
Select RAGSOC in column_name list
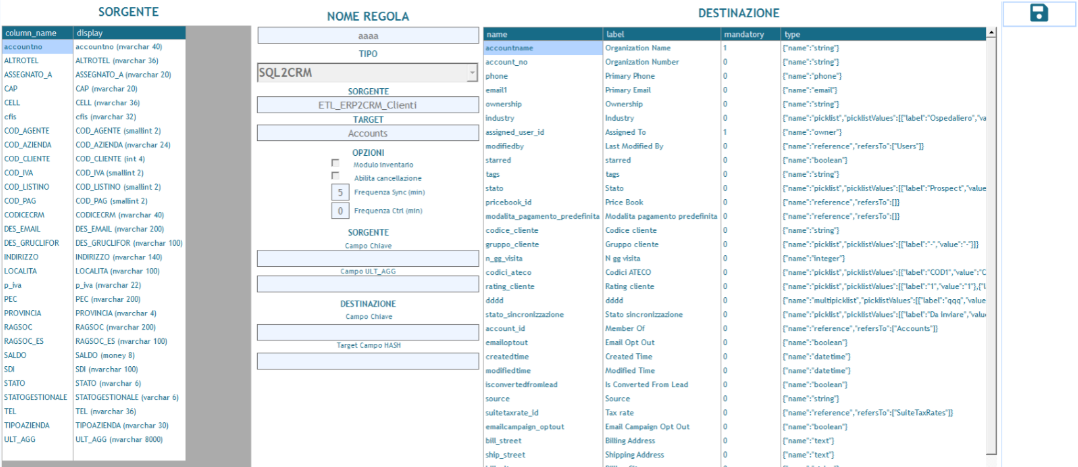(37, 327)
